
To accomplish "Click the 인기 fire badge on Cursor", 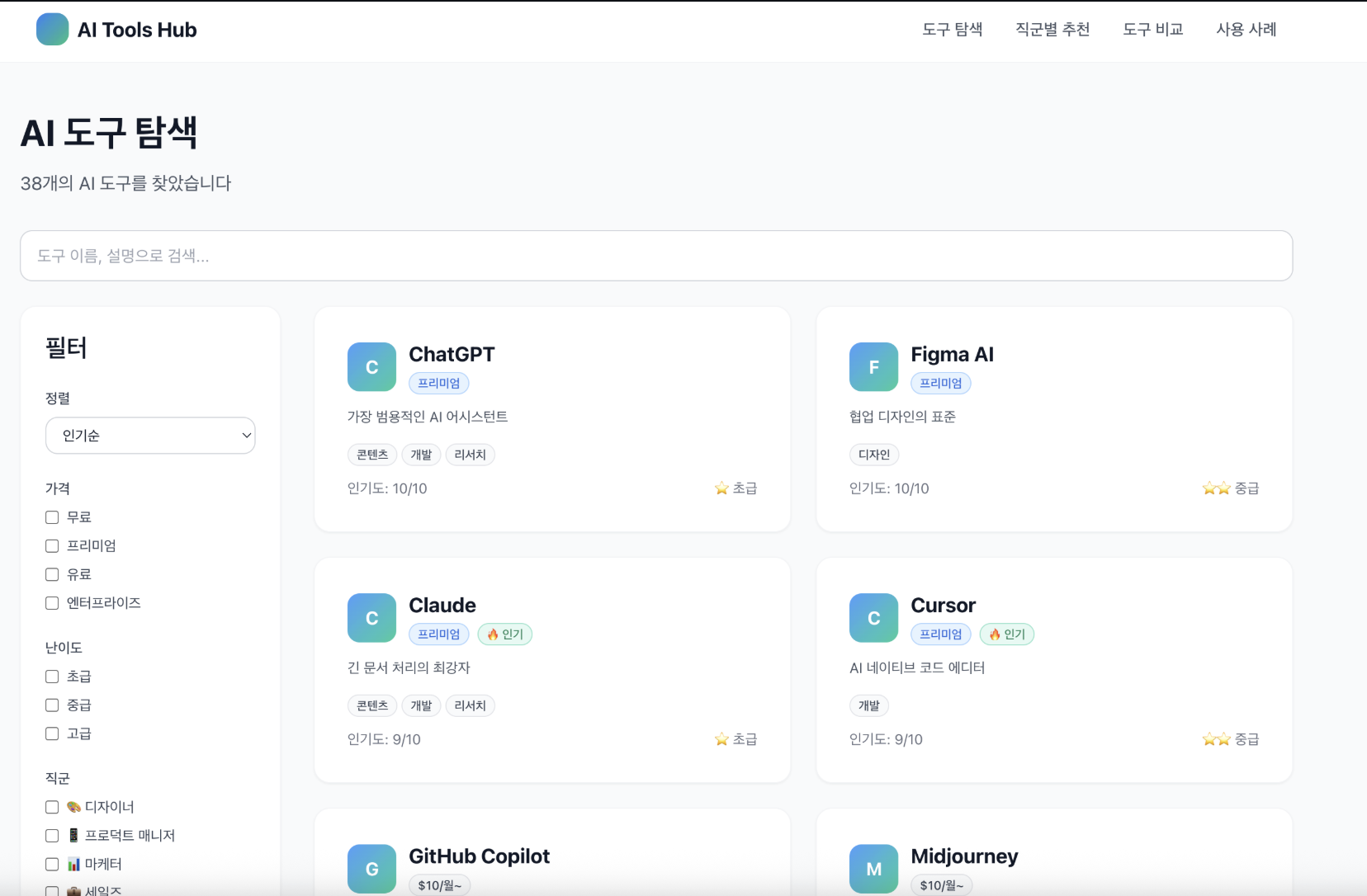I will pos(1007,634).
